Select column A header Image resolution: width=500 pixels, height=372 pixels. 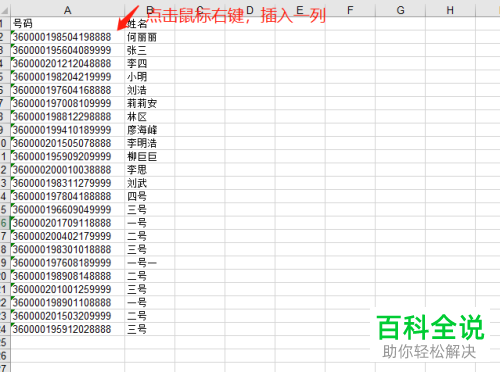click(67, 10)
